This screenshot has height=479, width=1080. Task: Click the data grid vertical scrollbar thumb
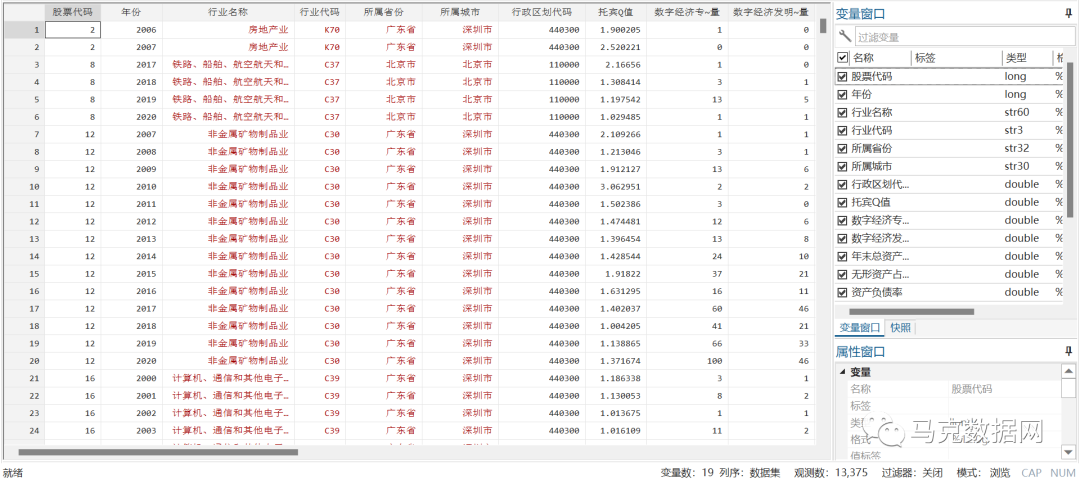click(822, 26)
